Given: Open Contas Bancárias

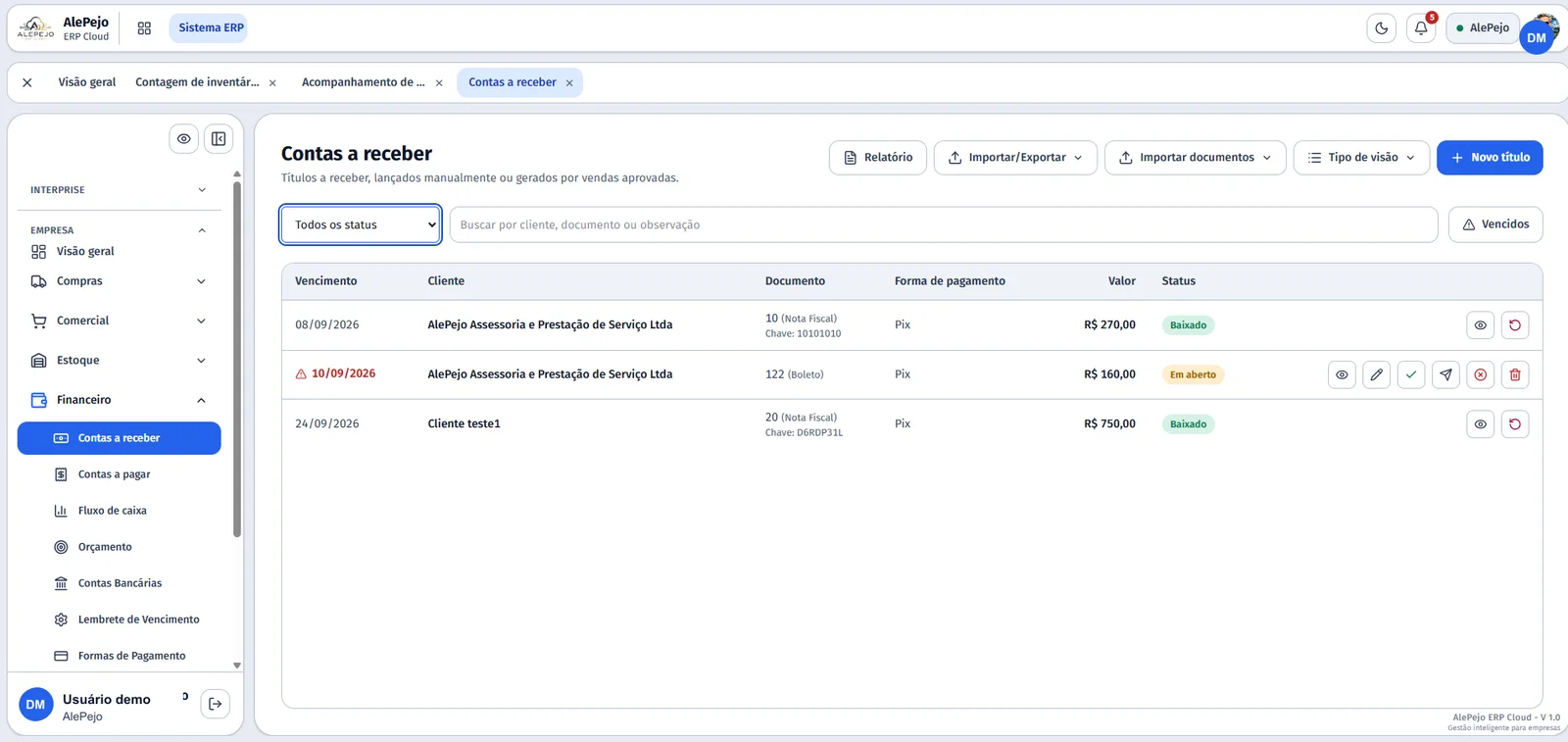Looking at the screenshot, I should (119, 583).
